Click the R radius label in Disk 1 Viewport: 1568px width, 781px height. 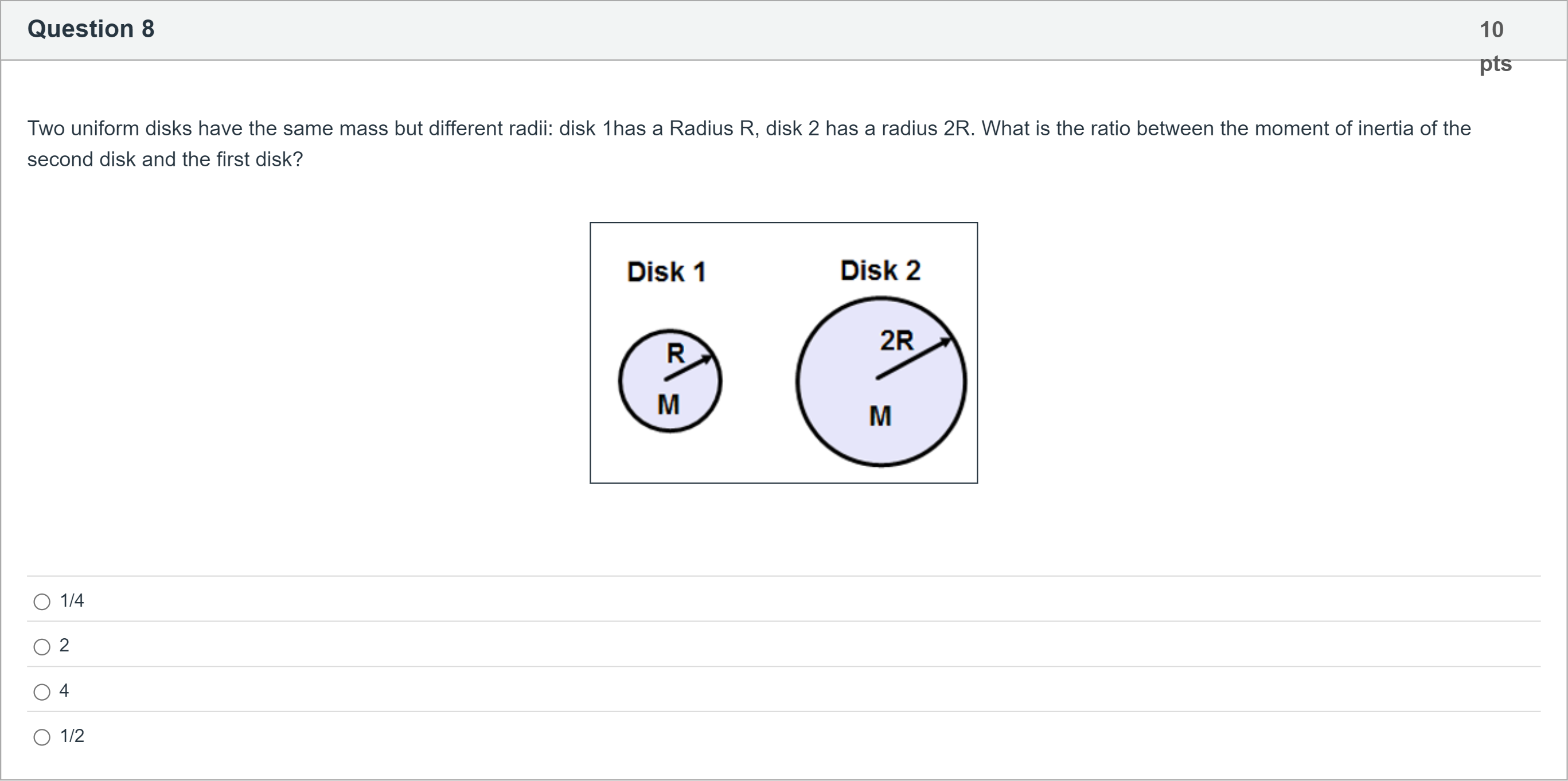point(676,353)
